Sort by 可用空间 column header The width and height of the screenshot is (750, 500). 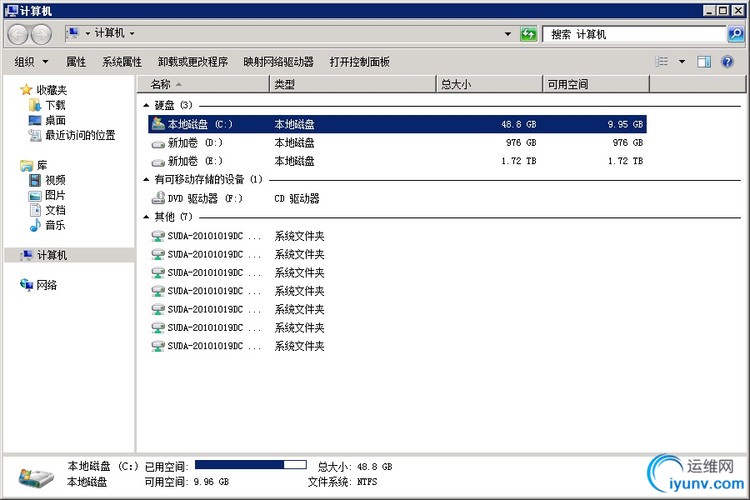(596, 84)
